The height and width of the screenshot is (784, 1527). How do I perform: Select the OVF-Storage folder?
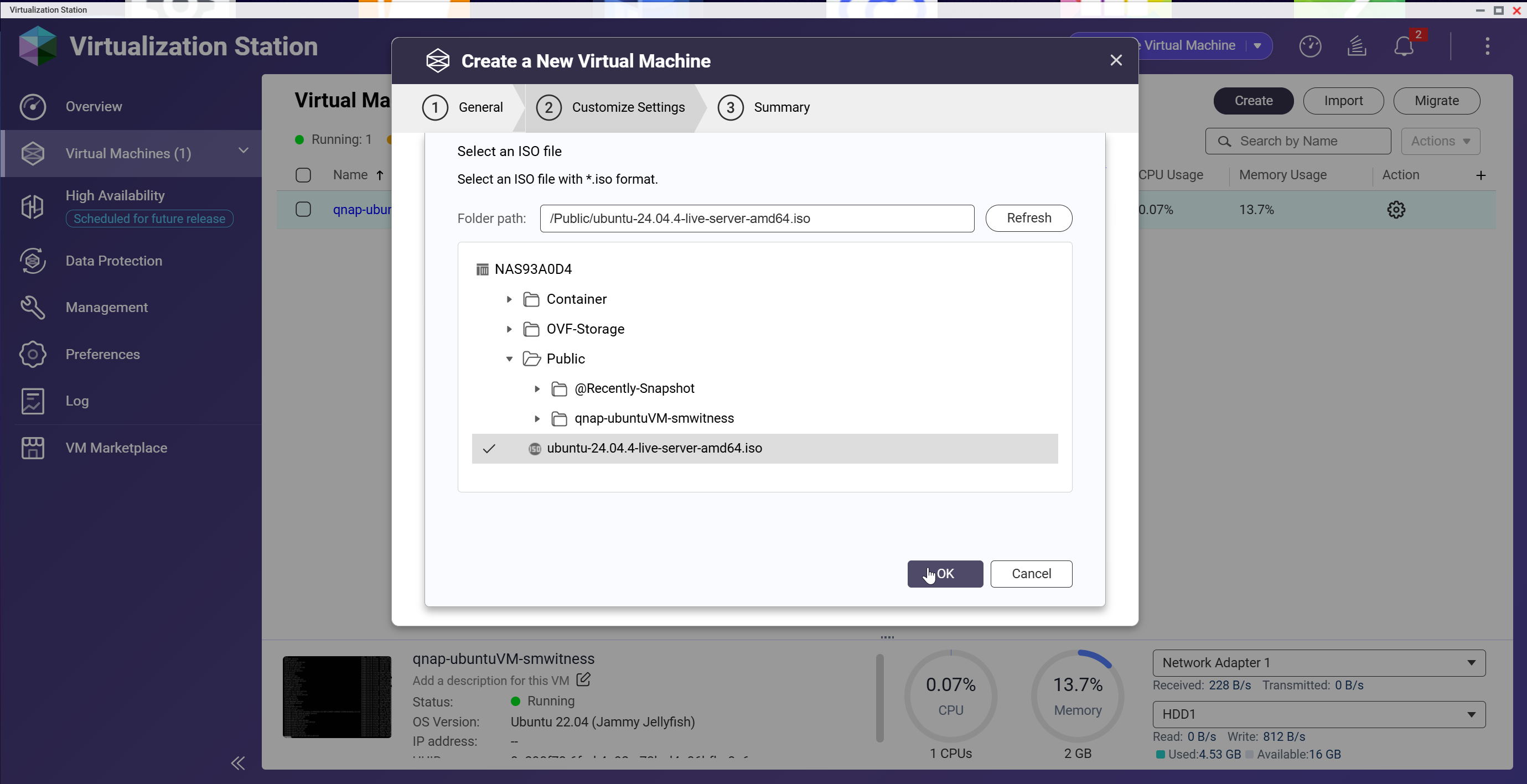point(585,329)
